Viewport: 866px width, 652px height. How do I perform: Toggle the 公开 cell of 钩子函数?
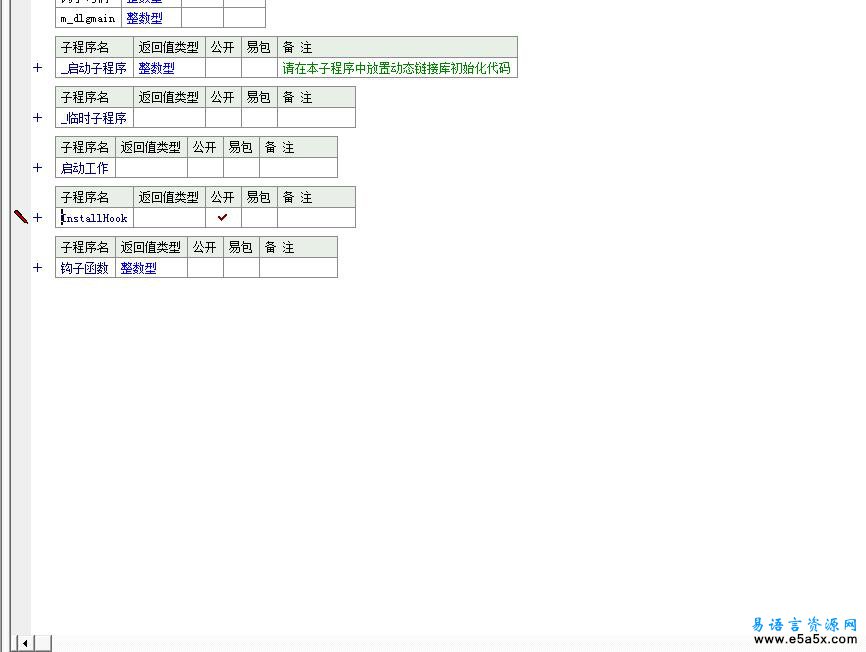point(205,268)
